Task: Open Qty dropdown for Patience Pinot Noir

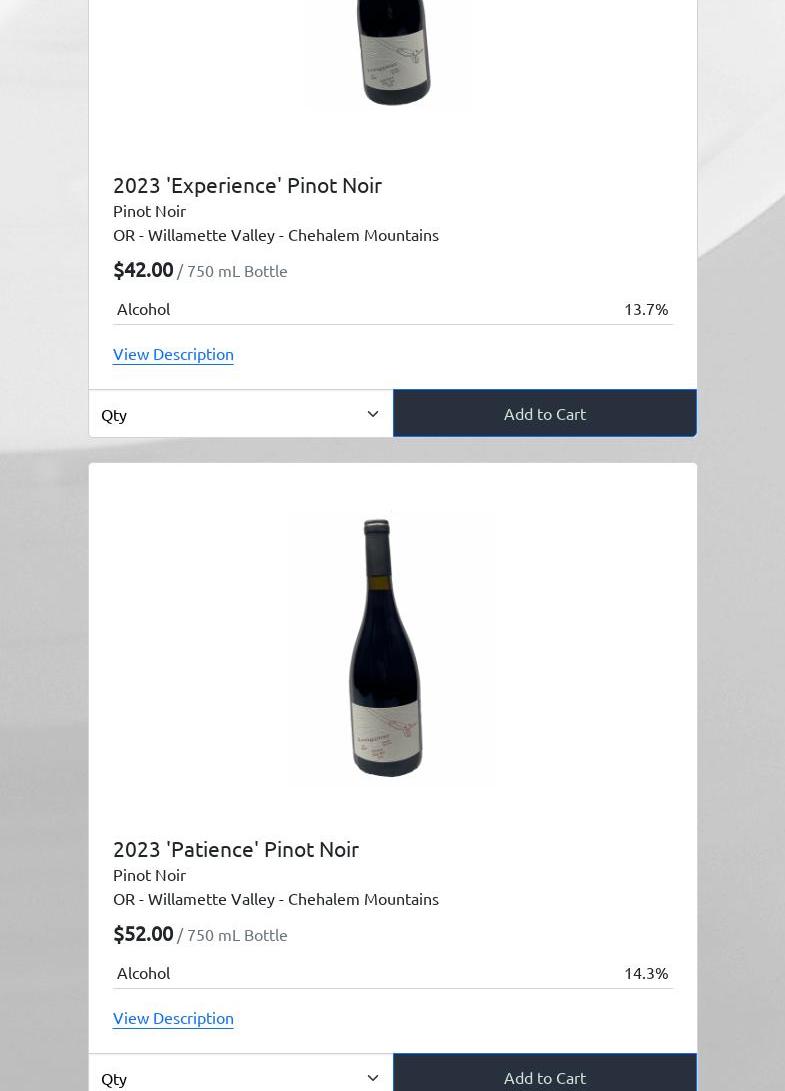Action: point(241,1075)
